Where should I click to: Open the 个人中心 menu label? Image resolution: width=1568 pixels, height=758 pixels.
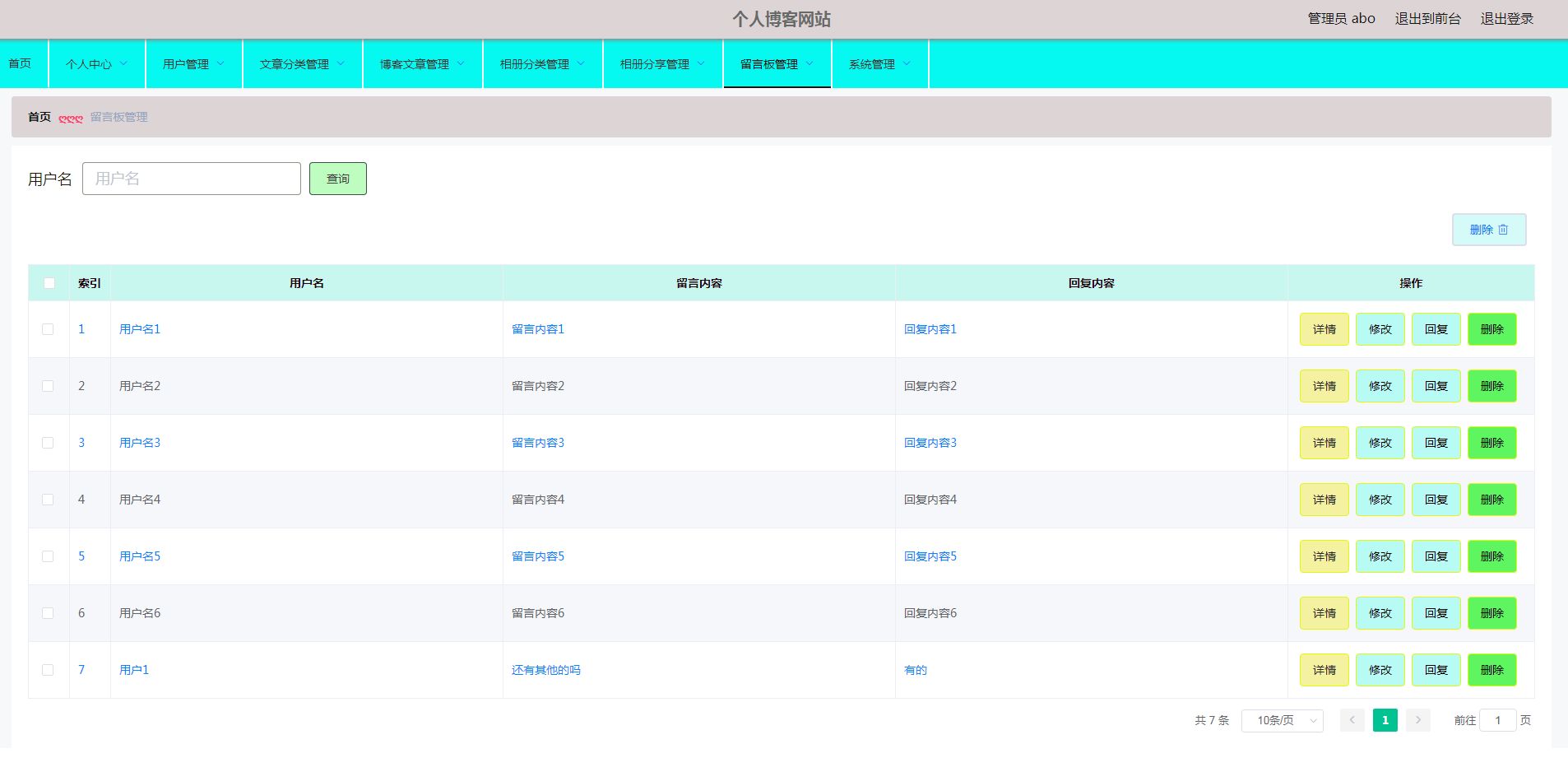[x=89, y=64]
